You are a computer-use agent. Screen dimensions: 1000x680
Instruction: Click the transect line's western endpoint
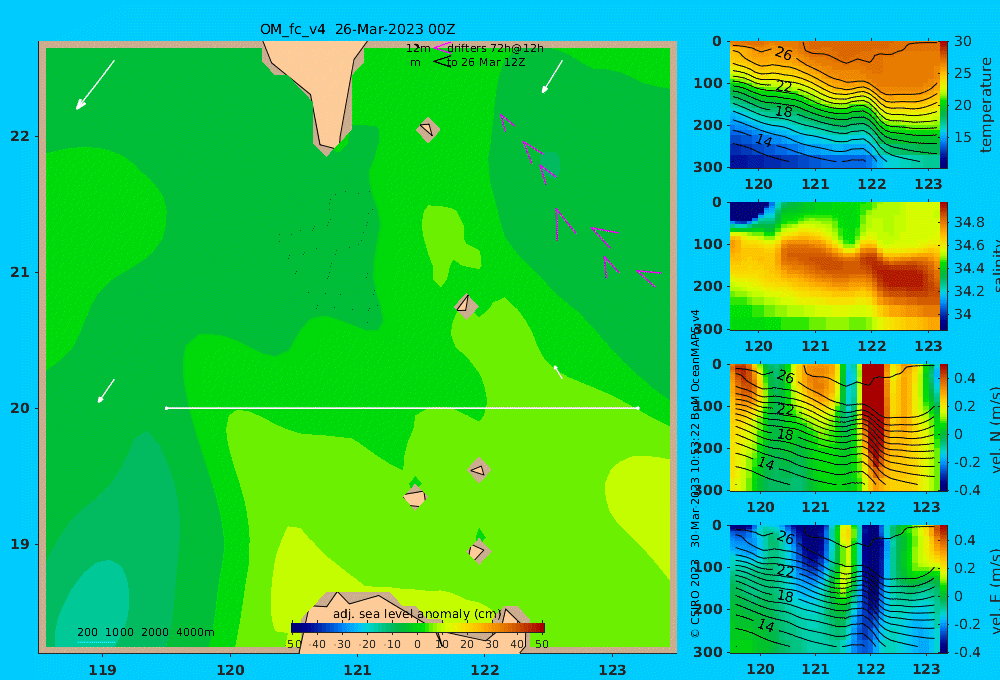(166, 408)
